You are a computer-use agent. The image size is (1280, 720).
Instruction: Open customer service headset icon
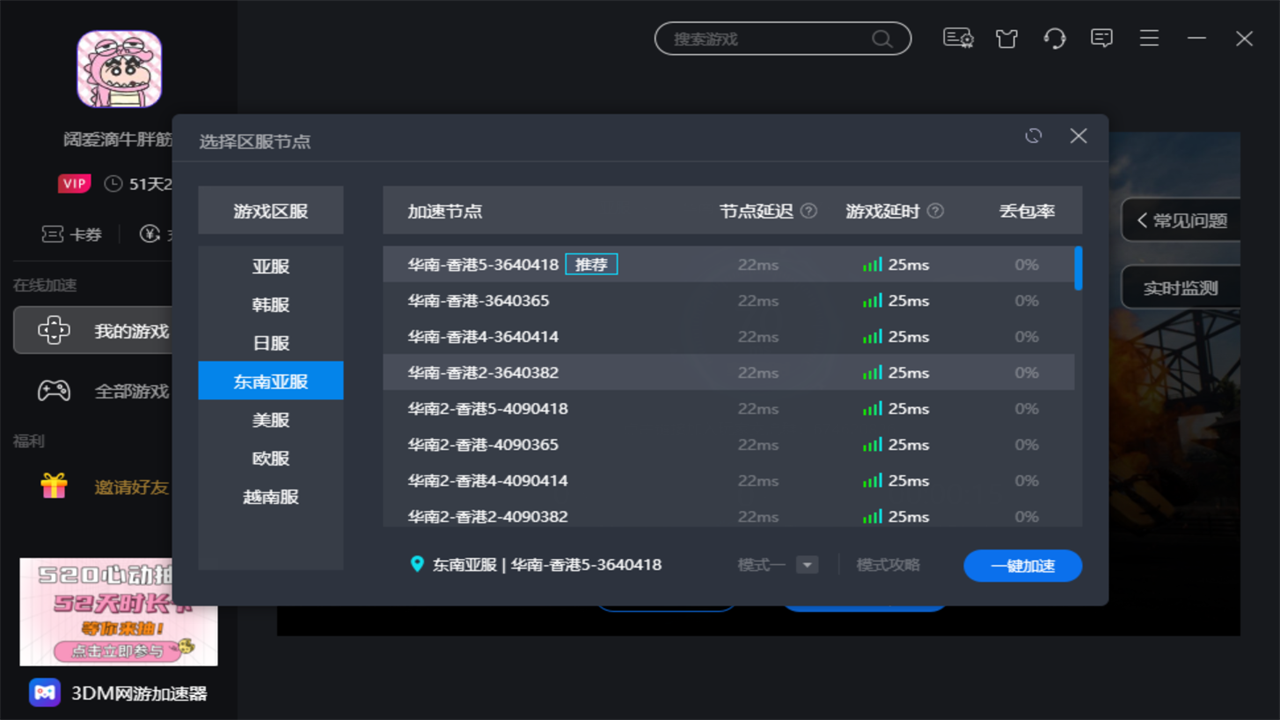(x=1054, y=39)
